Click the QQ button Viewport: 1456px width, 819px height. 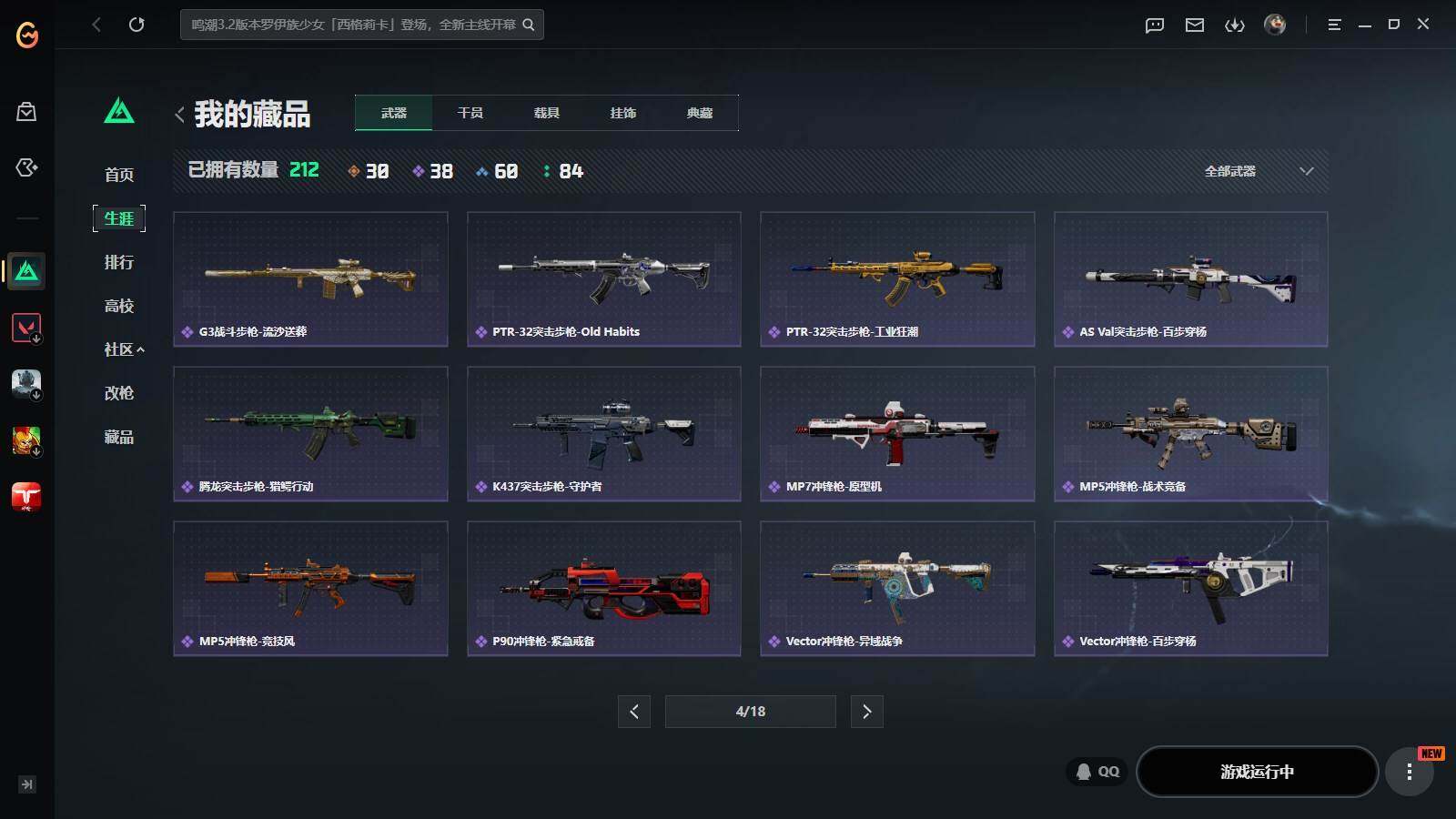(1097, 772)
